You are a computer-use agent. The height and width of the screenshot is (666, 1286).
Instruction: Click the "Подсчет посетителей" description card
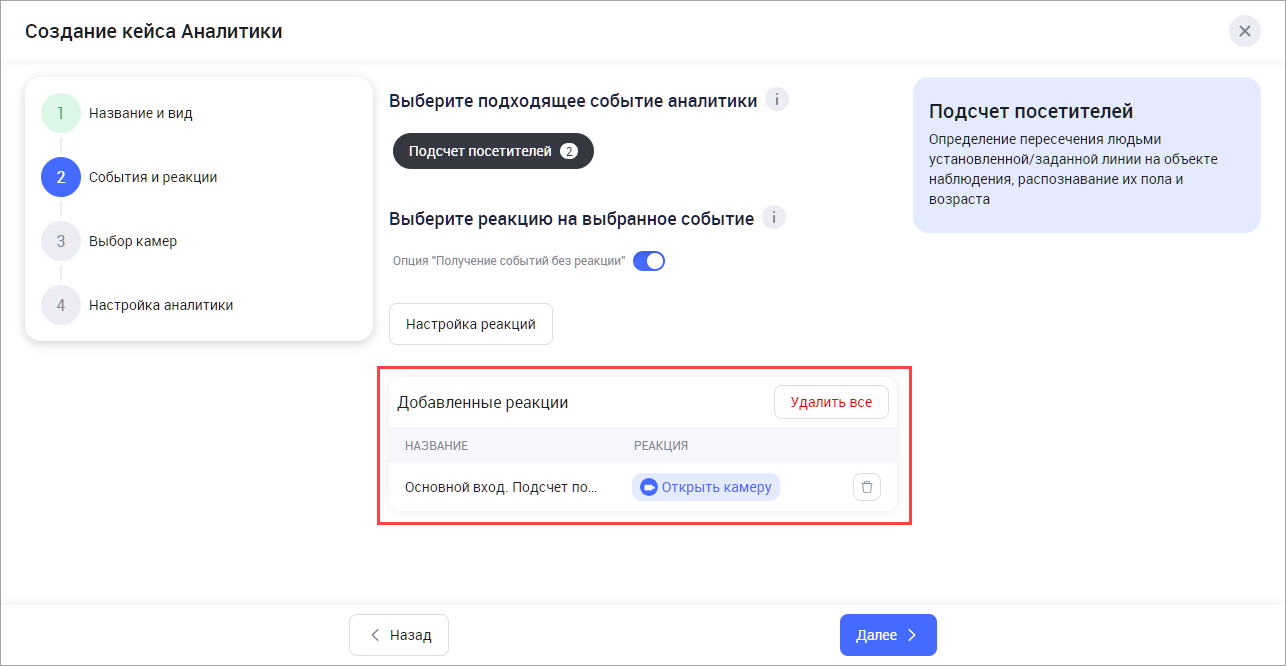tap(1086, 155)
